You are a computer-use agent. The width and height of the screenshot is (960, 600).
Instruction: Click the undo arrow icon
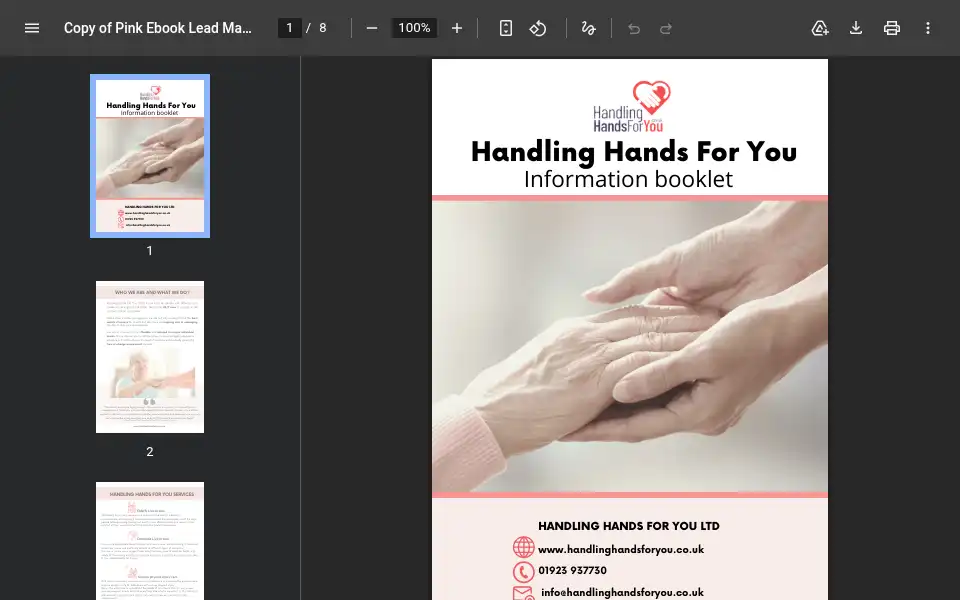coord(634,28)
